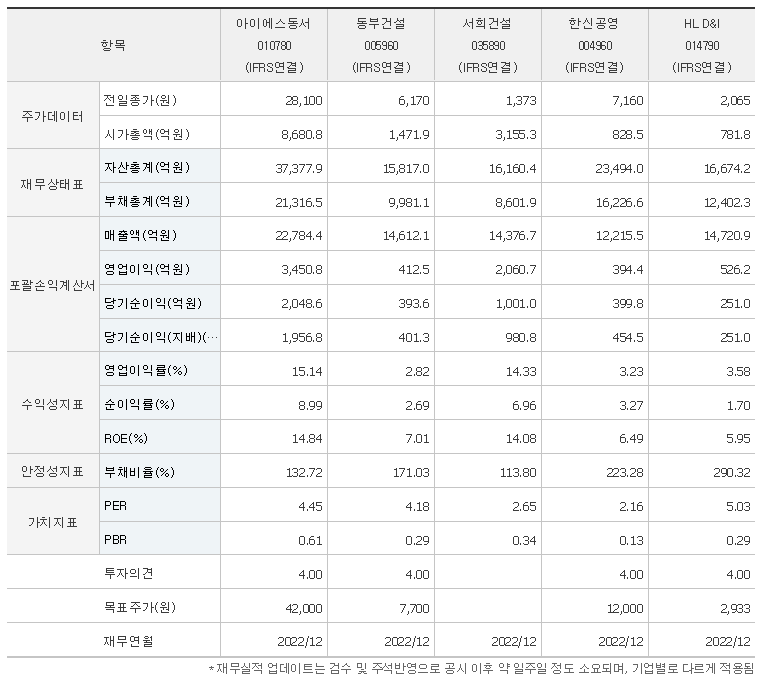
Task: Select the 목표주가(원) row label
Action: (139, 607)
